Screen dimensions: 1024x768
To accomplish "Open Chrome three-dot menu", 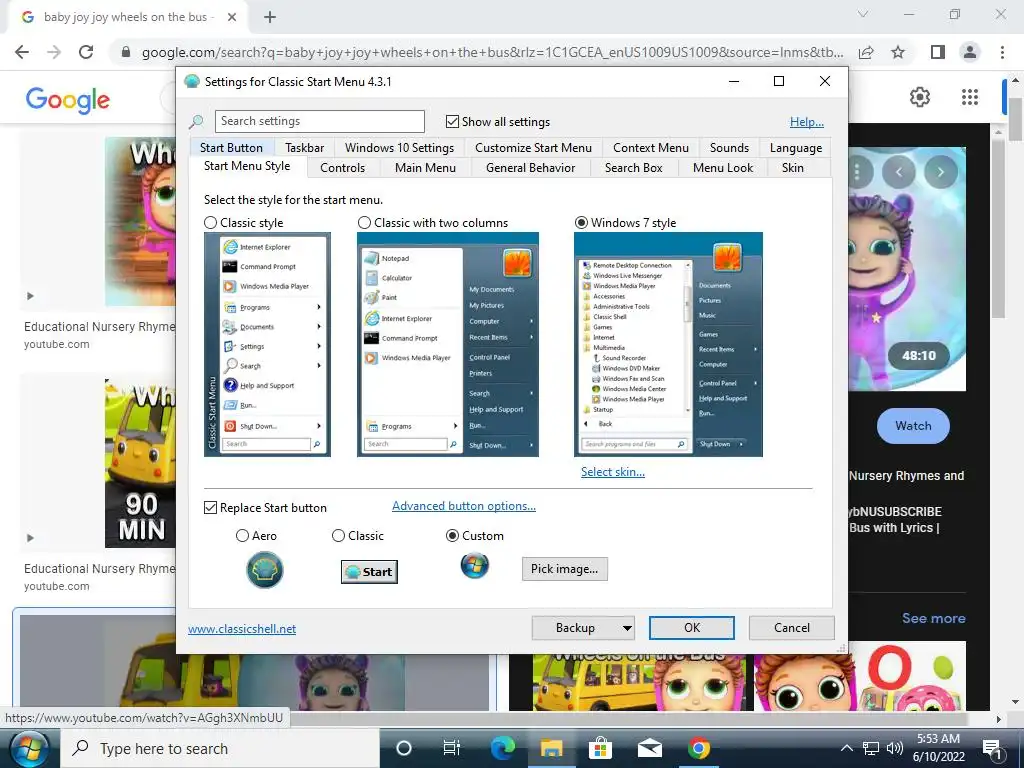I will (x=1002, y=52).
